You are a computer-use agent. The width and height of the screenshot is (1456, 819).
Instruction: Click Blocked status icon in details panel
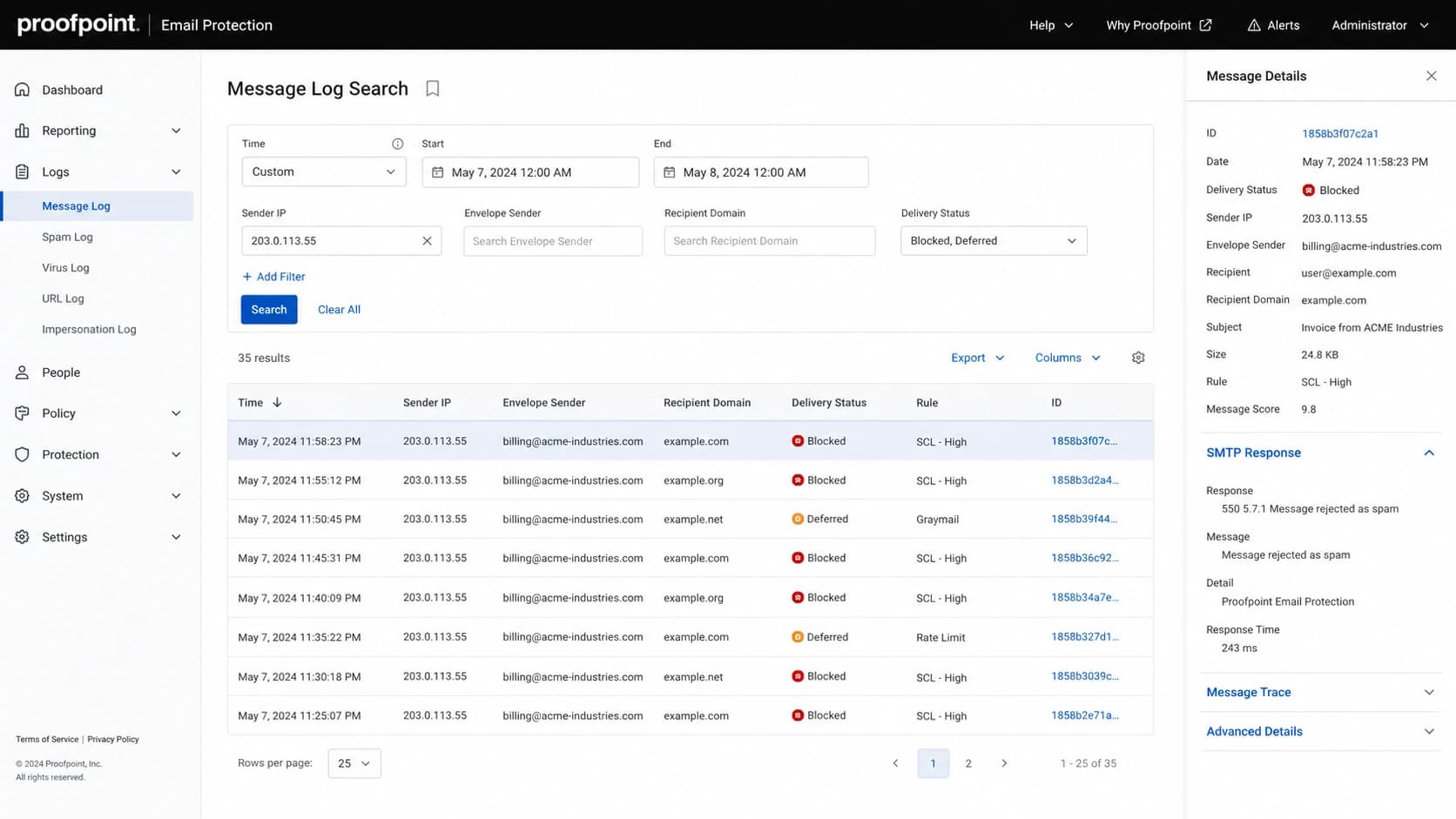(1308, 190)
